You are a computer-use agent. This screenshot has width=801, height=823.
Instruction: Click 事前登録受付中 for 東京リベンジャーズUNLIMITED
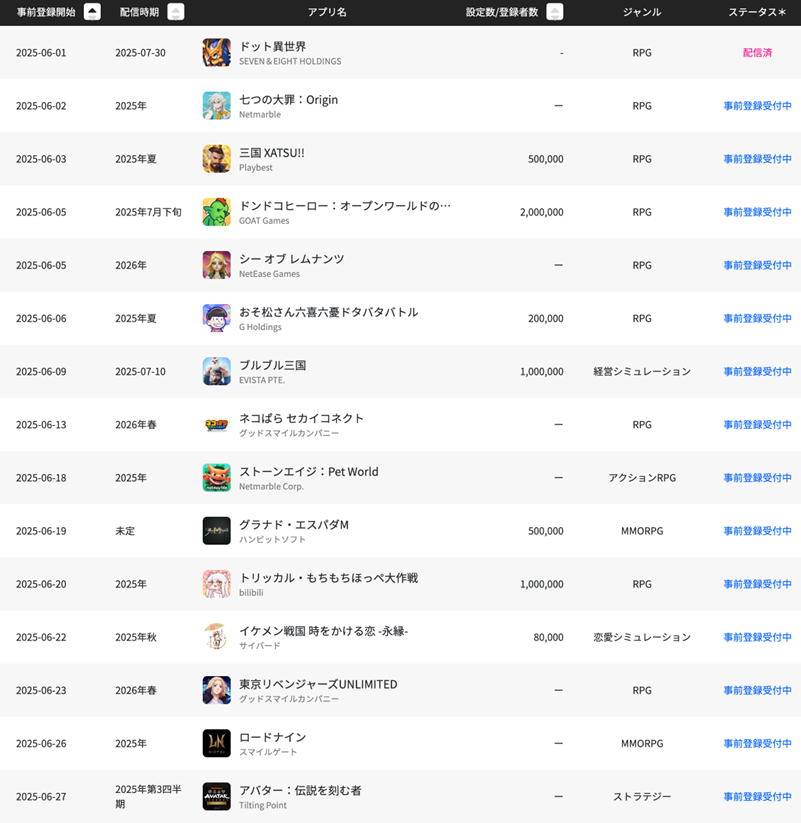tap(757, 690)
